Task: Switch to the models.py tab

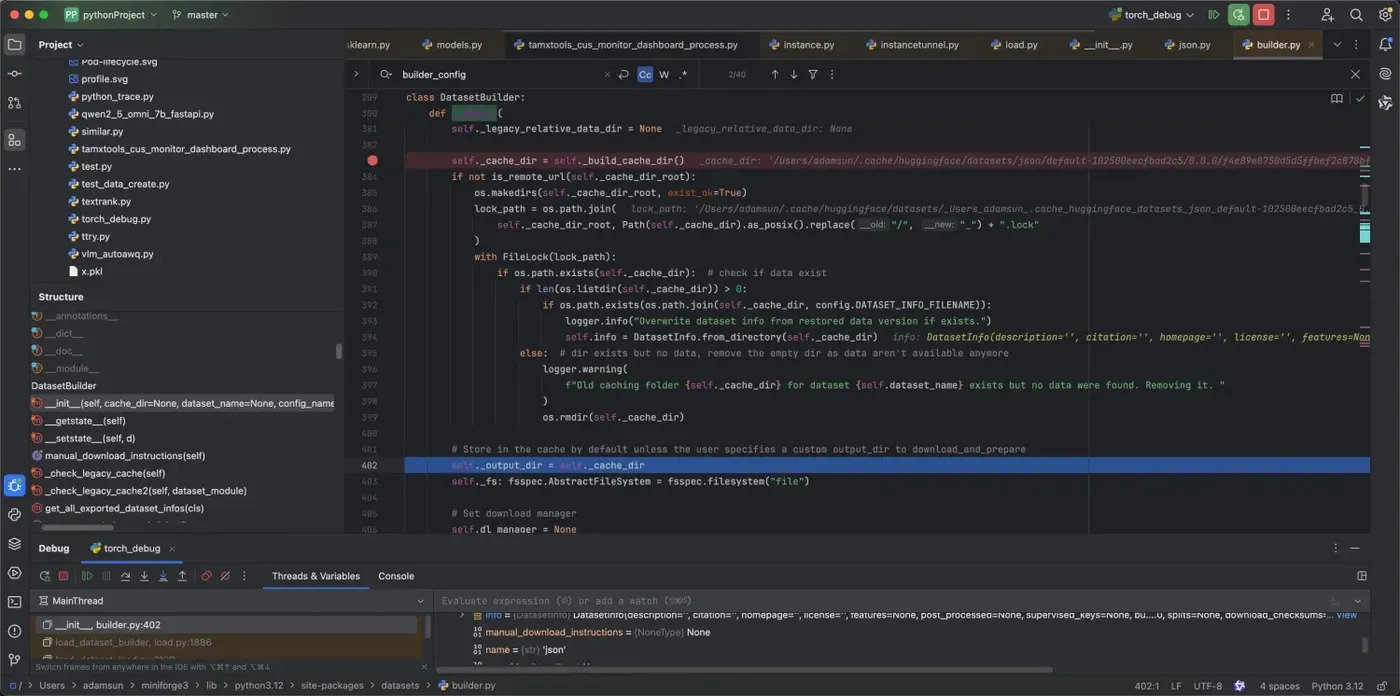Action: click(x=452, y=45)
